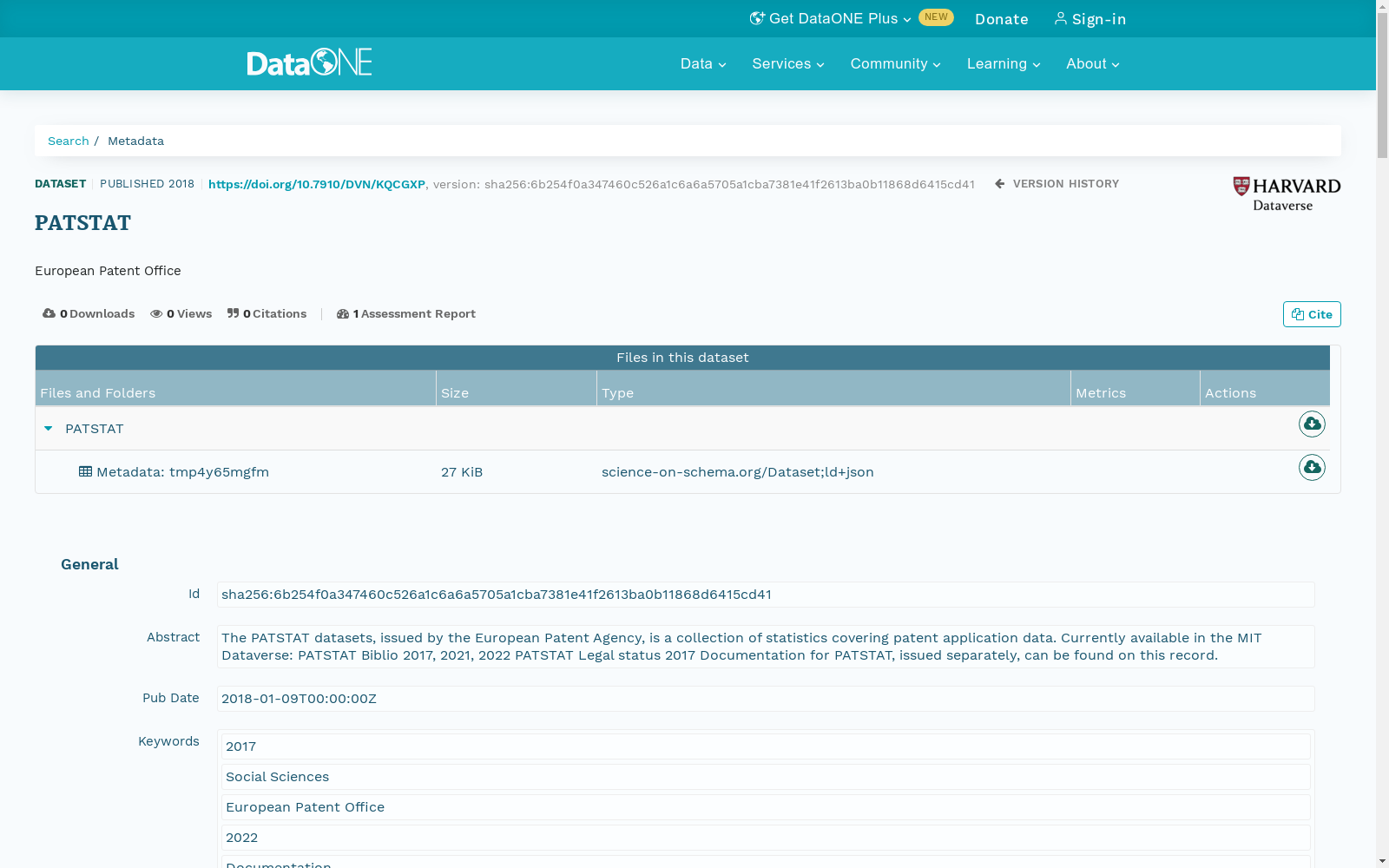Select the keyword '2017'

tap(766, 746)
